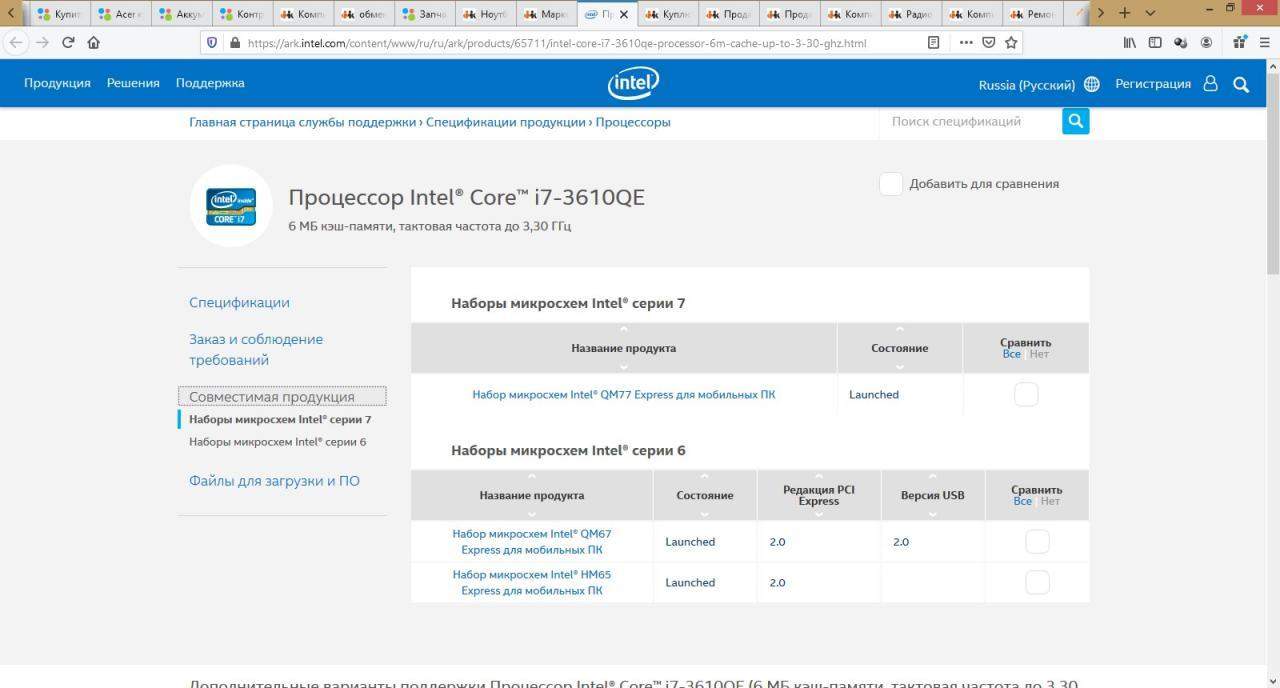Open the Регистрация link in header
Screen dimensions: 1280x688
click(x=1153, y=84)
